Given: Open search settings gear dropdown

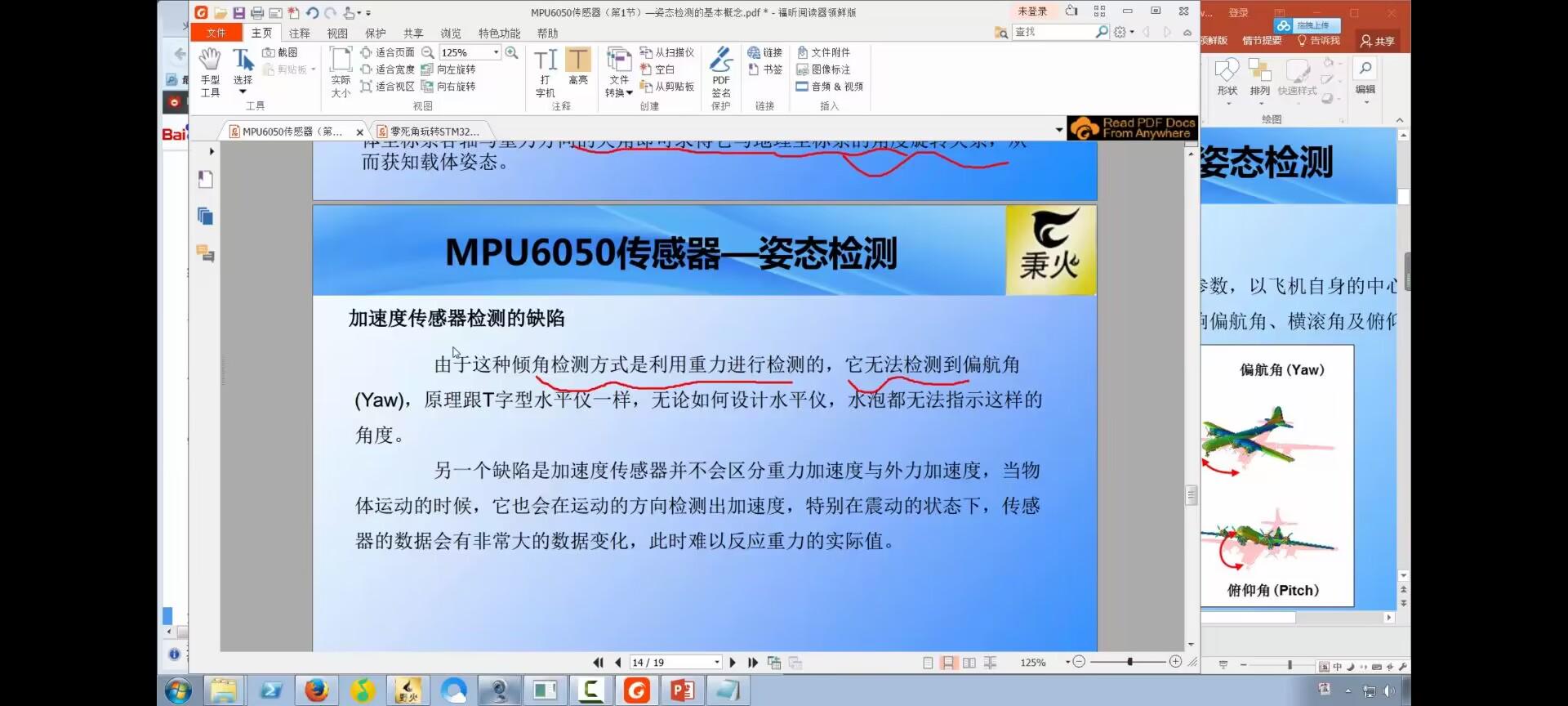Looking at the screenshot, I should click(1124, 32).
